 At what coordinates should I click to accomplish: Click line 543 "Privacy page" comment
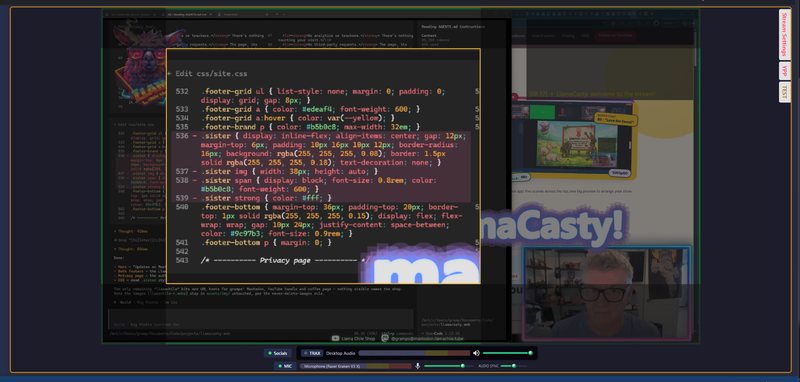coord(284,261)
